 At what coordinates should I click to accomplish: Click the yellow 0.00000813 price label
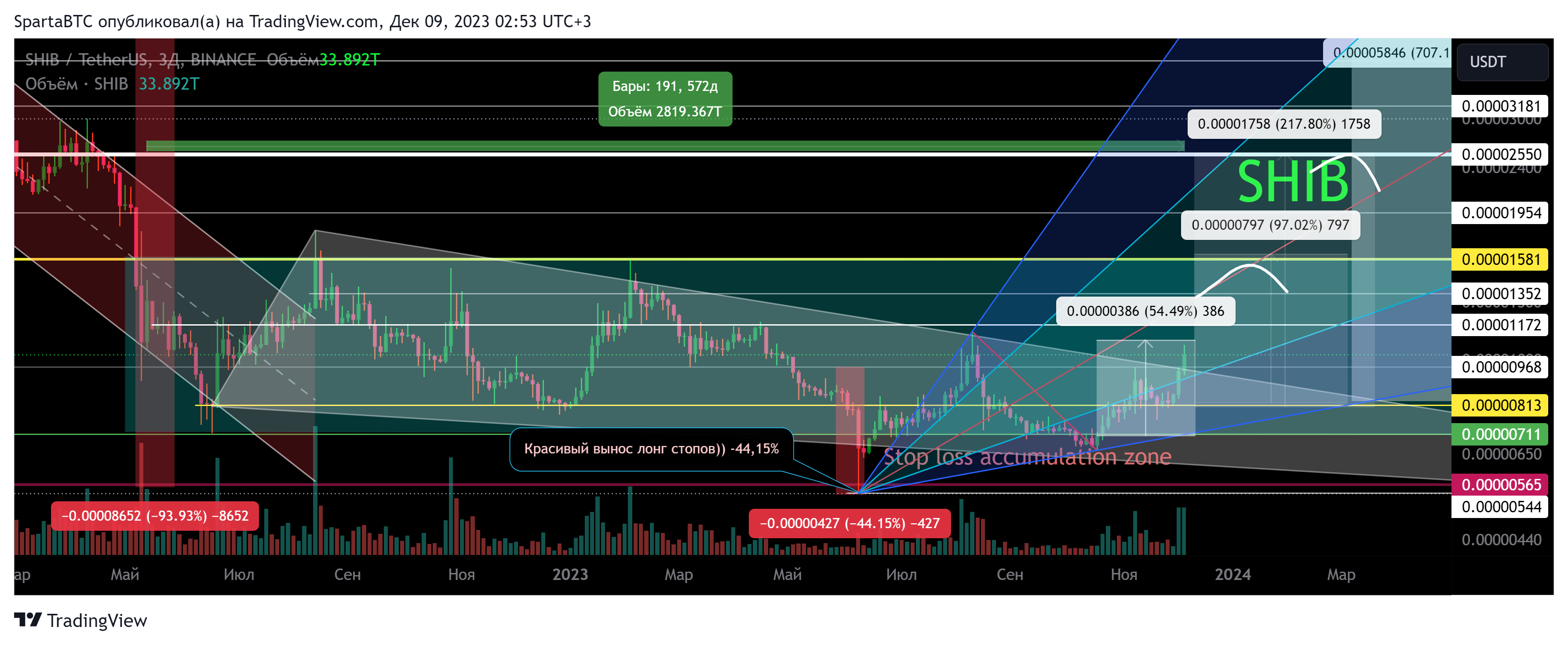(x=1500, y=405)
